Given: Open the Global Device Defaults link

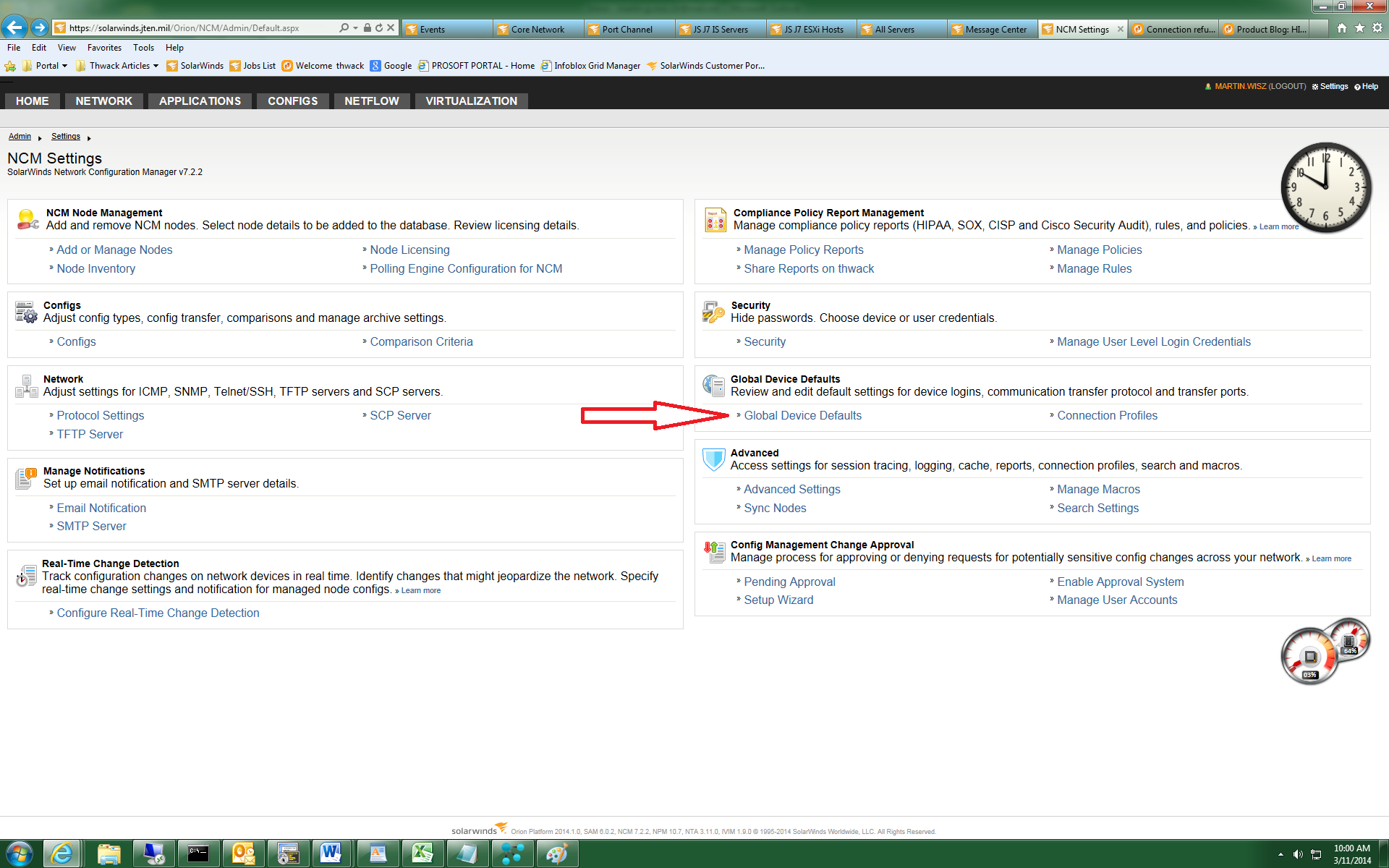Looking at the screenshot, I should 802,415.
